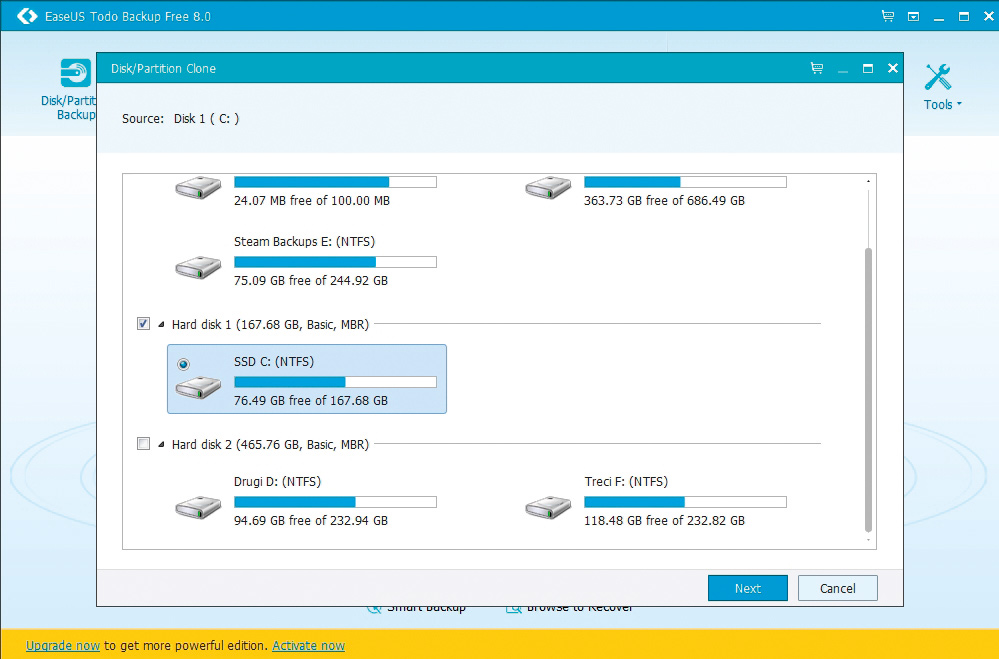
Task: Collapse the Hard disk 1 group
Action: (x=161, y=324)
